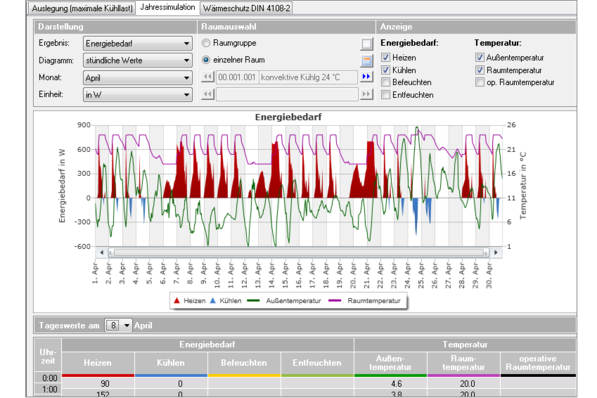Click the Kühlen legend entry
The width and height of the screenshot is (597, 398).
click(226, 300)
